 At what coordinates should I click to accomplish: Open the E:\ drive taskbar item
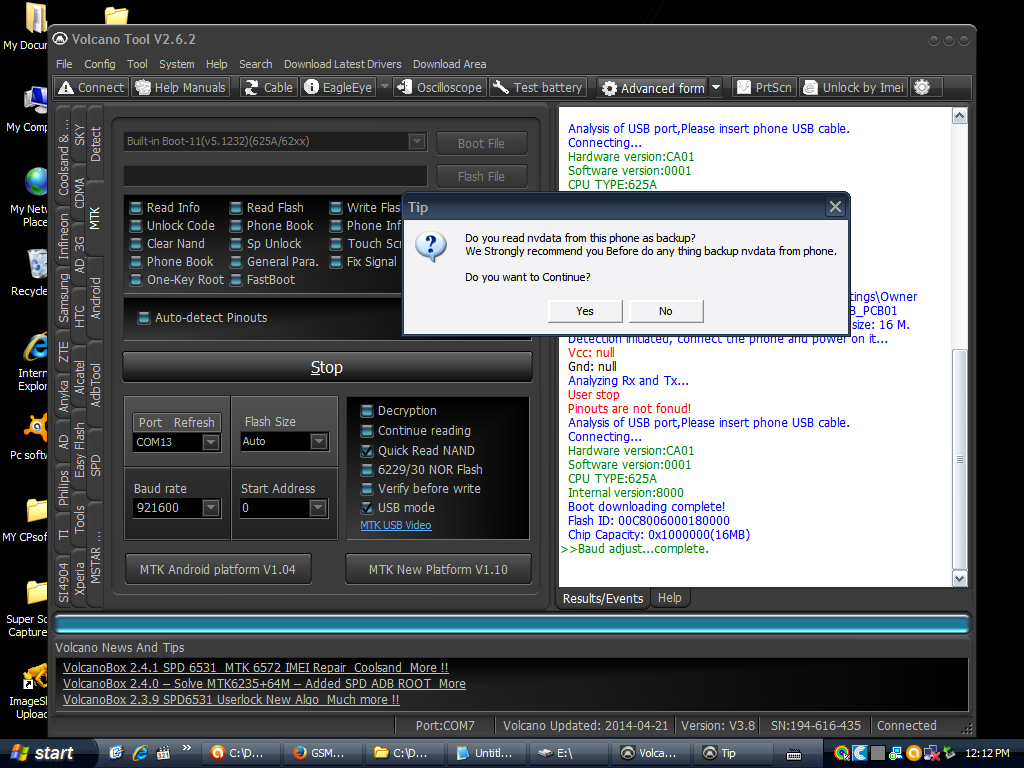(x=567, y=753)
